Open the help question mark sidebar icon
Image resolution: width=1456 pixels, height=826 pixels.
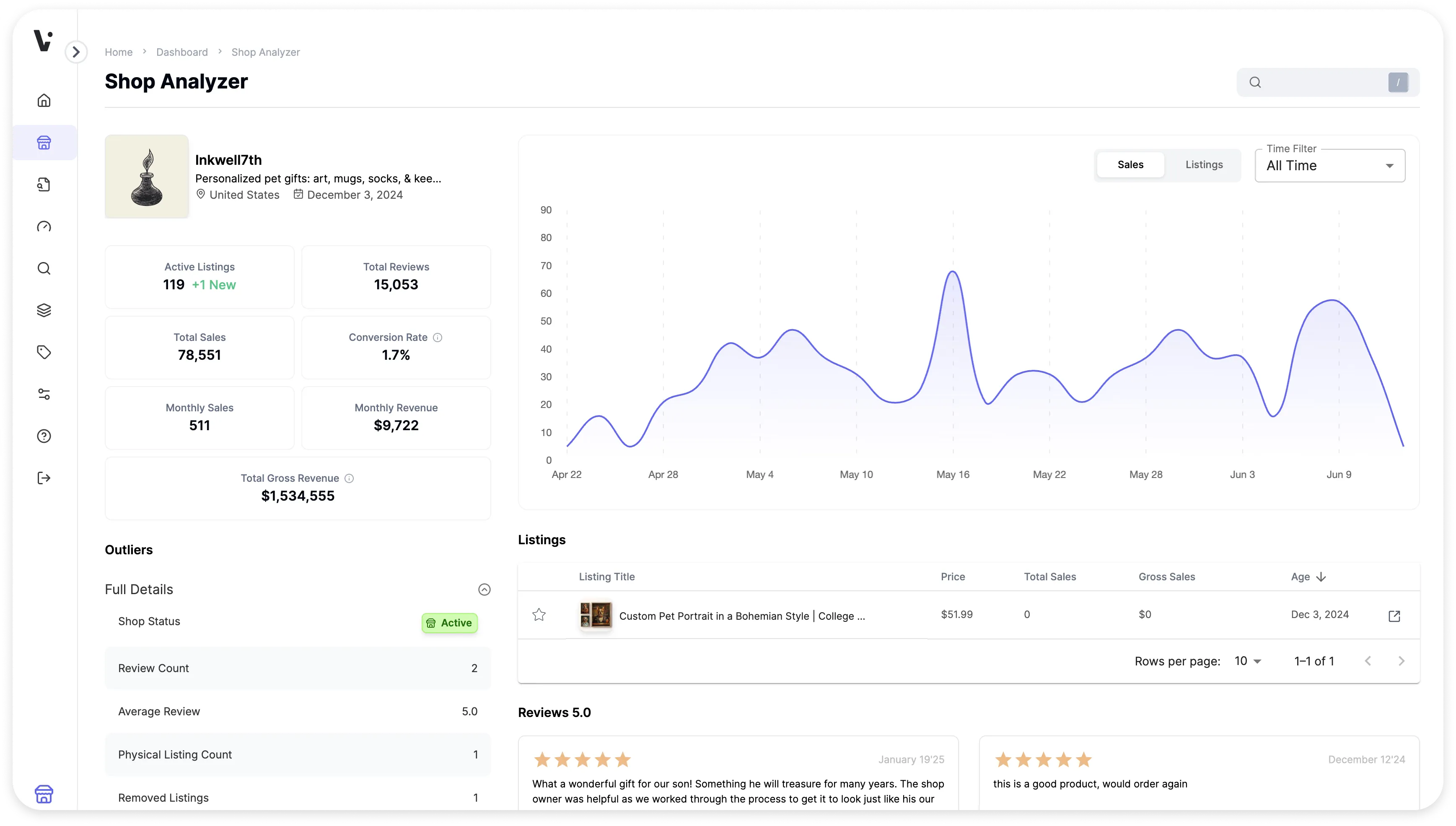pyautogui.click(x=44, y=436)
